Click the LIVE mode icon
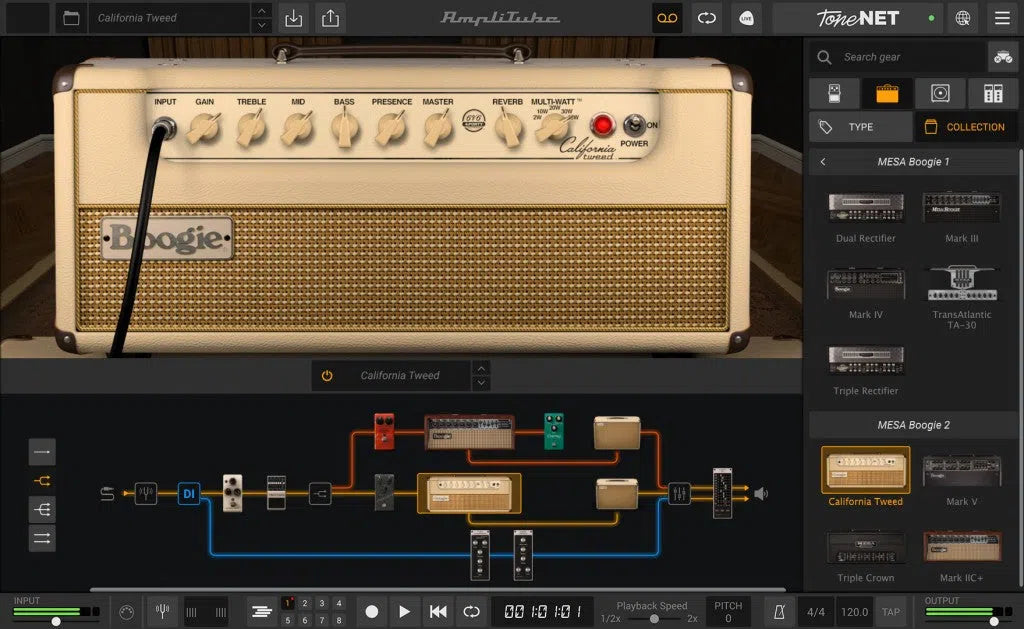The image size is (1024, 629). click(747, 18)
